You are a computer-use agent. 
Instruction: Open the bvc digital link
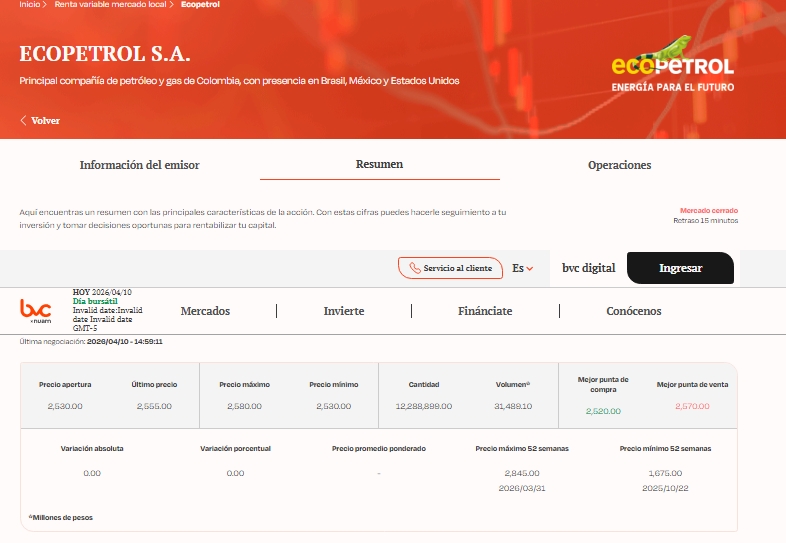point(588,268)
